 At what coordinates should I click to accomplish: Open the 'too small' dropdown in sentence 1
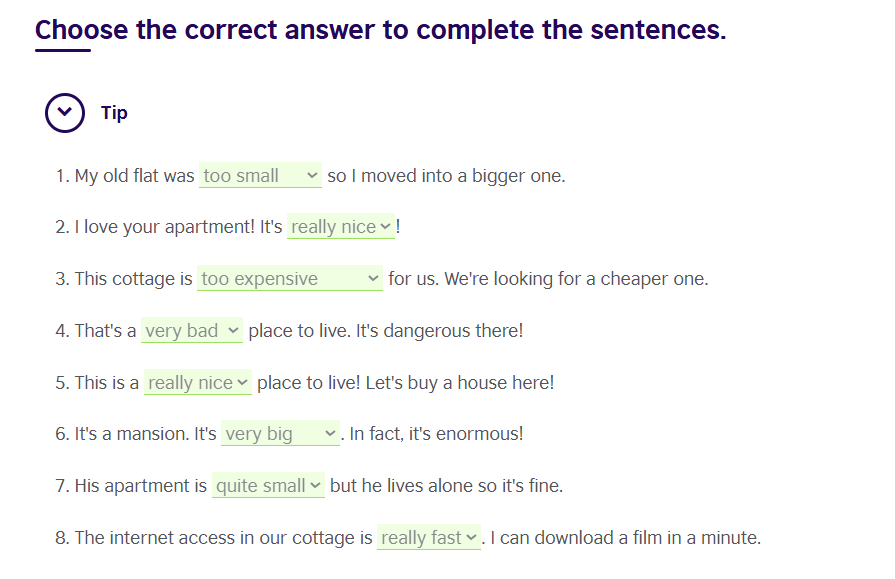click(260, 176)
